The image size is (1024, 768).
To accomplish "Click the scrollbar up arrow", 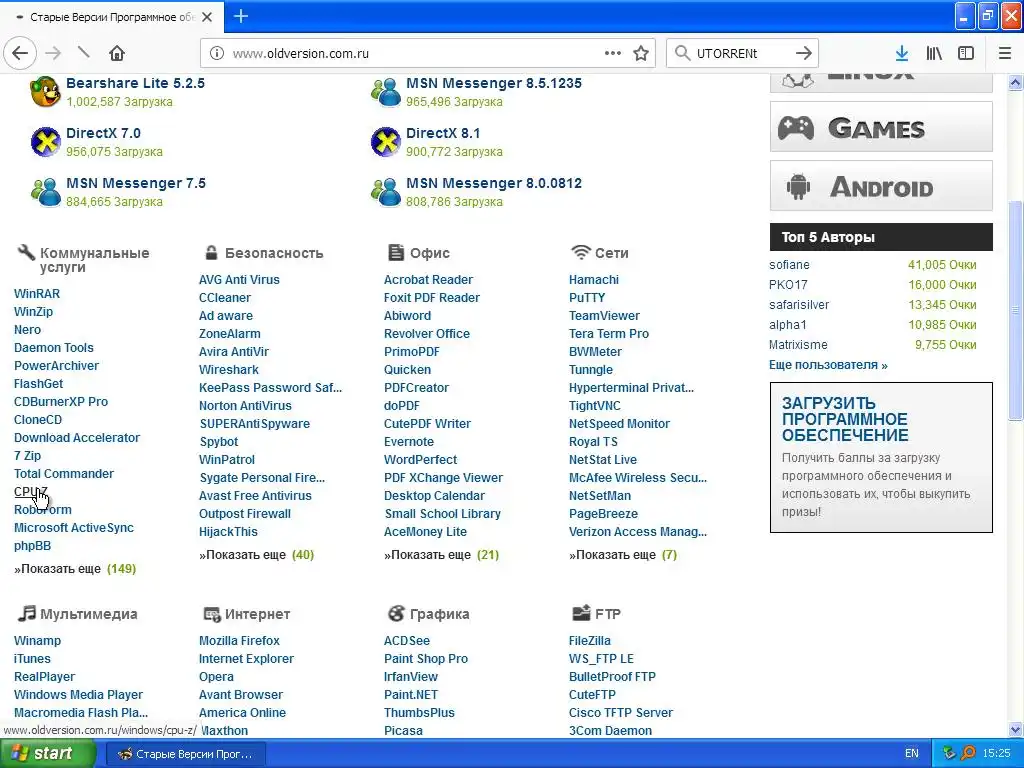I will click(x=1015, y=82).
